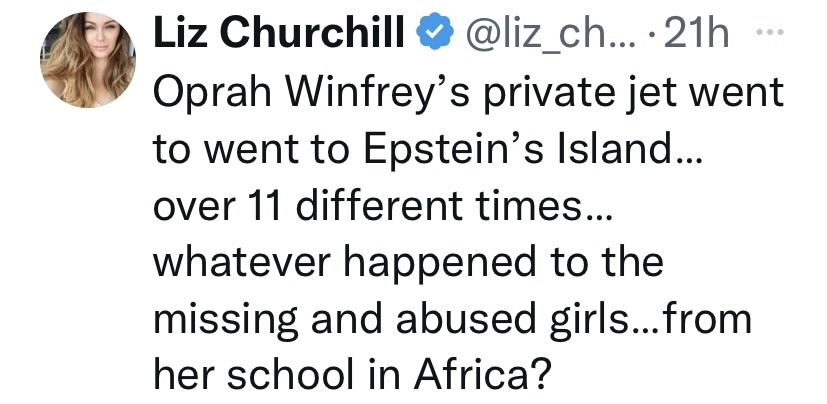
Task: Click the word 'Africa?' in the tweet
Action: click(x=482, y=374)
